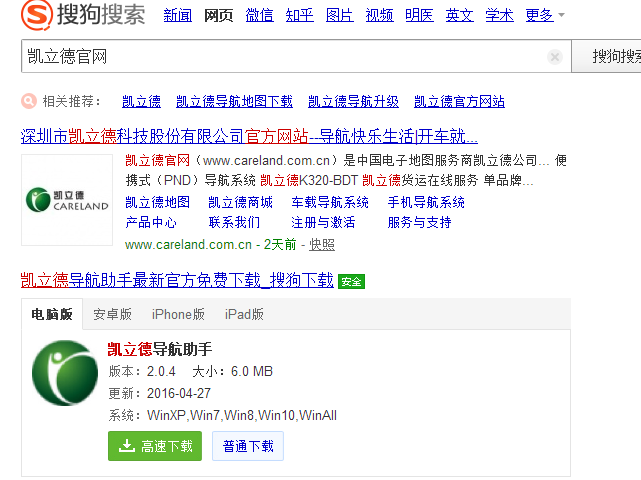Open the 图片 search category
The image size is (641, 480).
(x=339, y=15)
